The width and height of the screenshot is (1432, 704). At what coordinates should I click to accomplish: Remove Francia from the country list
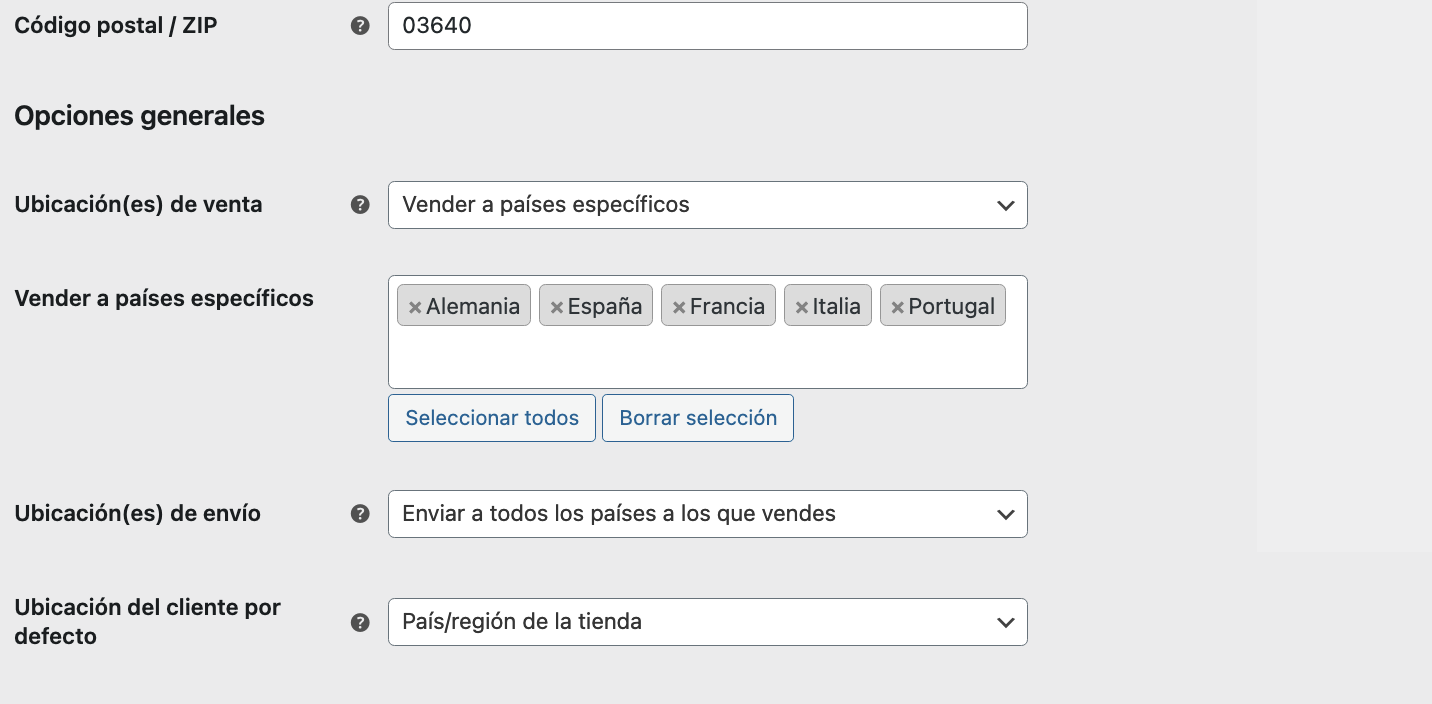pos(679,307)
